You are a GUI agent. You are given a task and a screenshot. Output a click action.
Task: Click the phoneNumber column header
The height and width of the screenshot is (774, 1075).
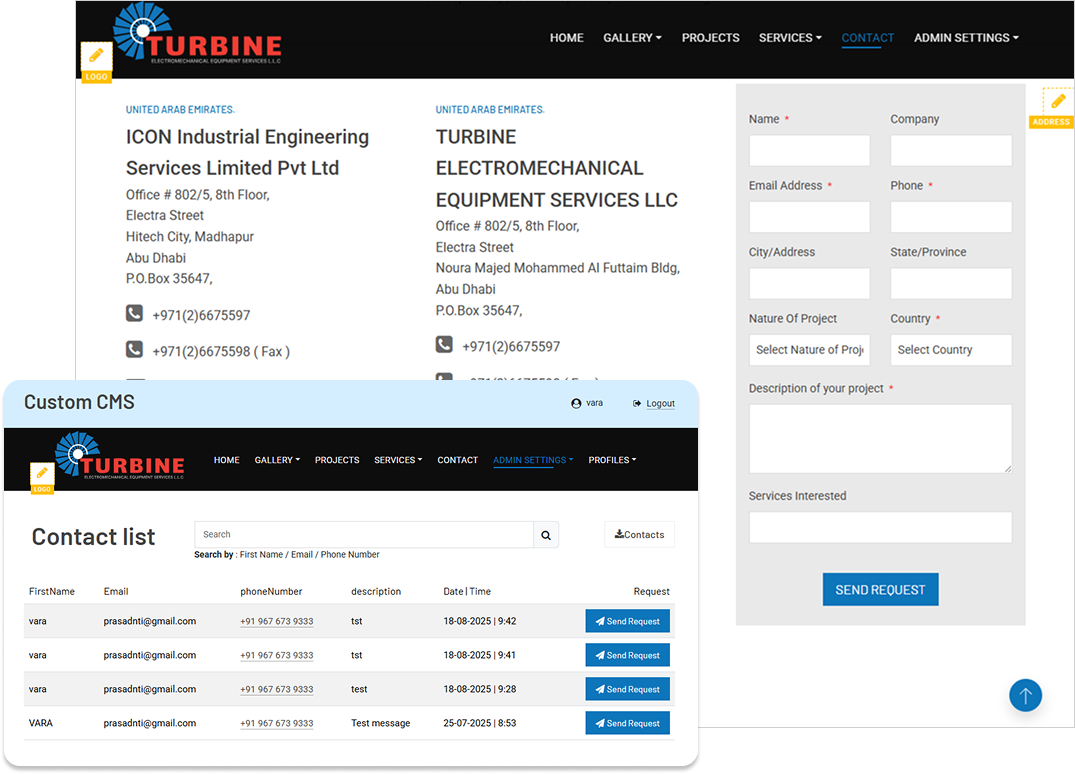pyautogui.click(x=271, y=591)
